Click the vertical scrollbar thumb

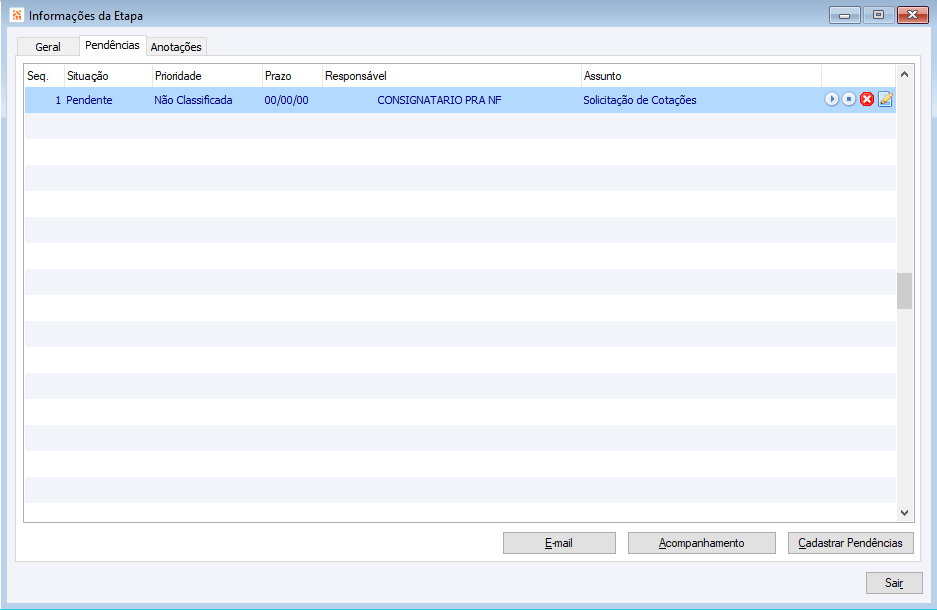coord(904,291)
